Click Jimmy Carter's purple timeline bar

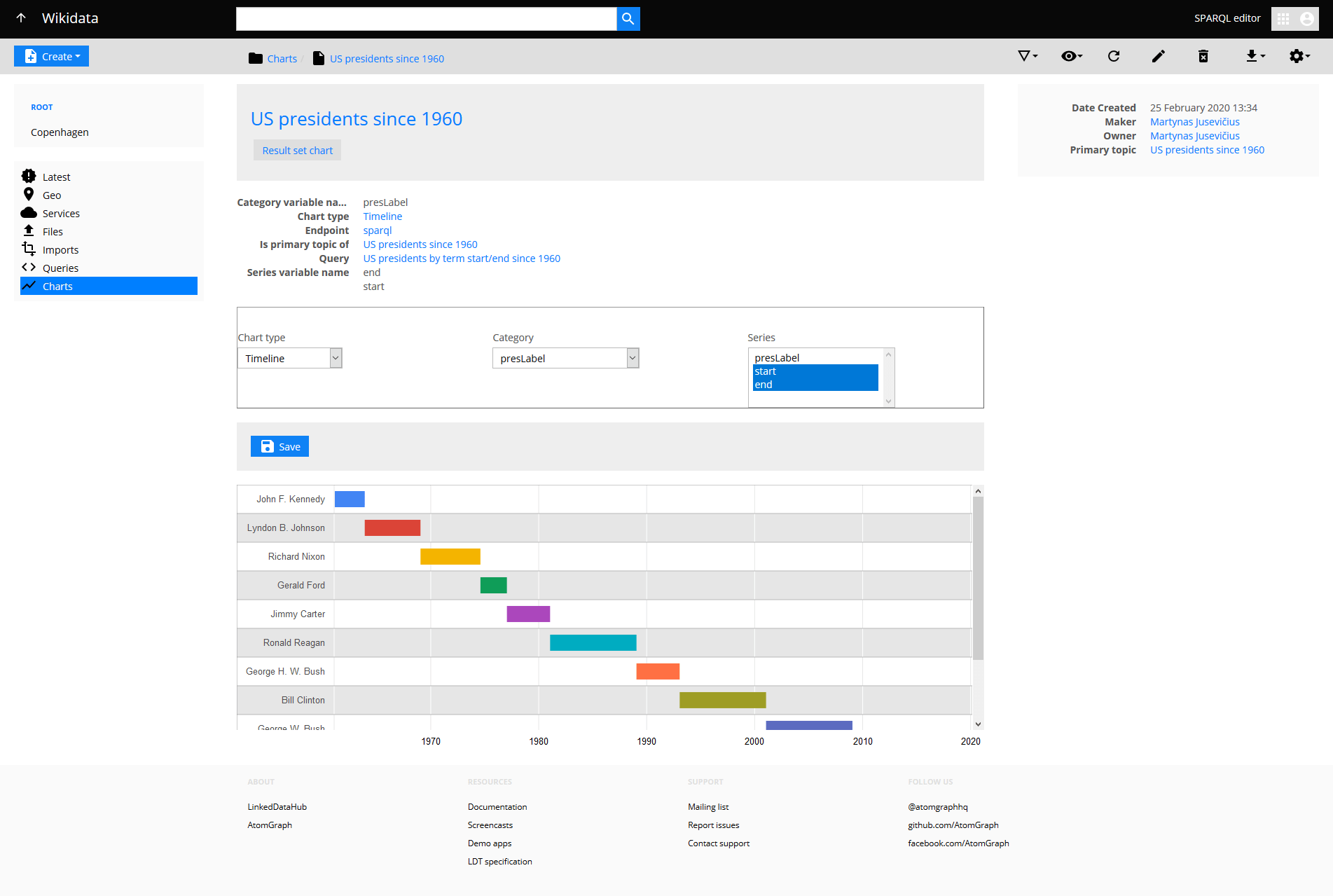[x=528, y=614]
